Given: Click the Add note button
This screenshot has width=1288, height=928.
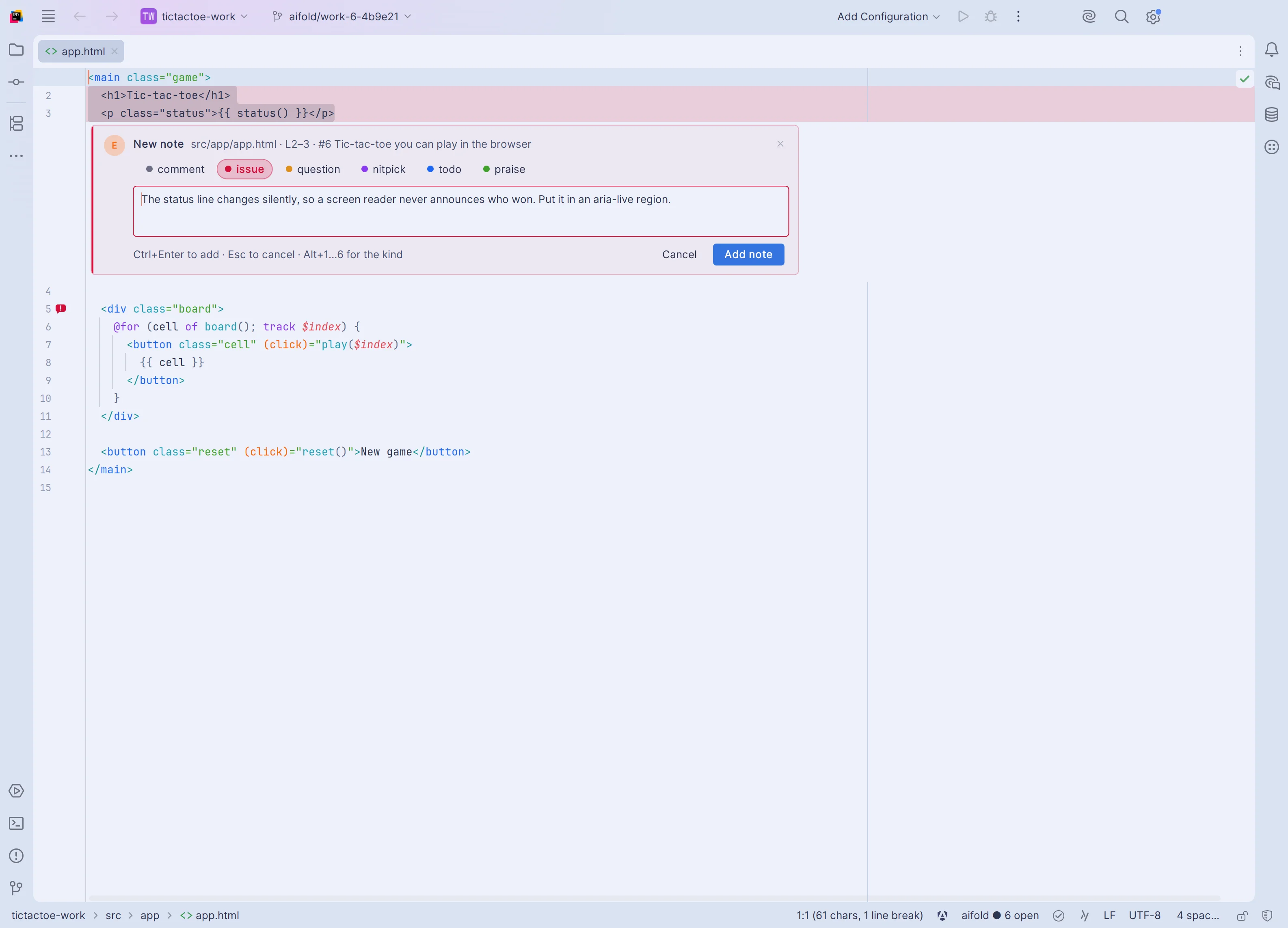Looking at the screenshot, I should tap(748, 254).
